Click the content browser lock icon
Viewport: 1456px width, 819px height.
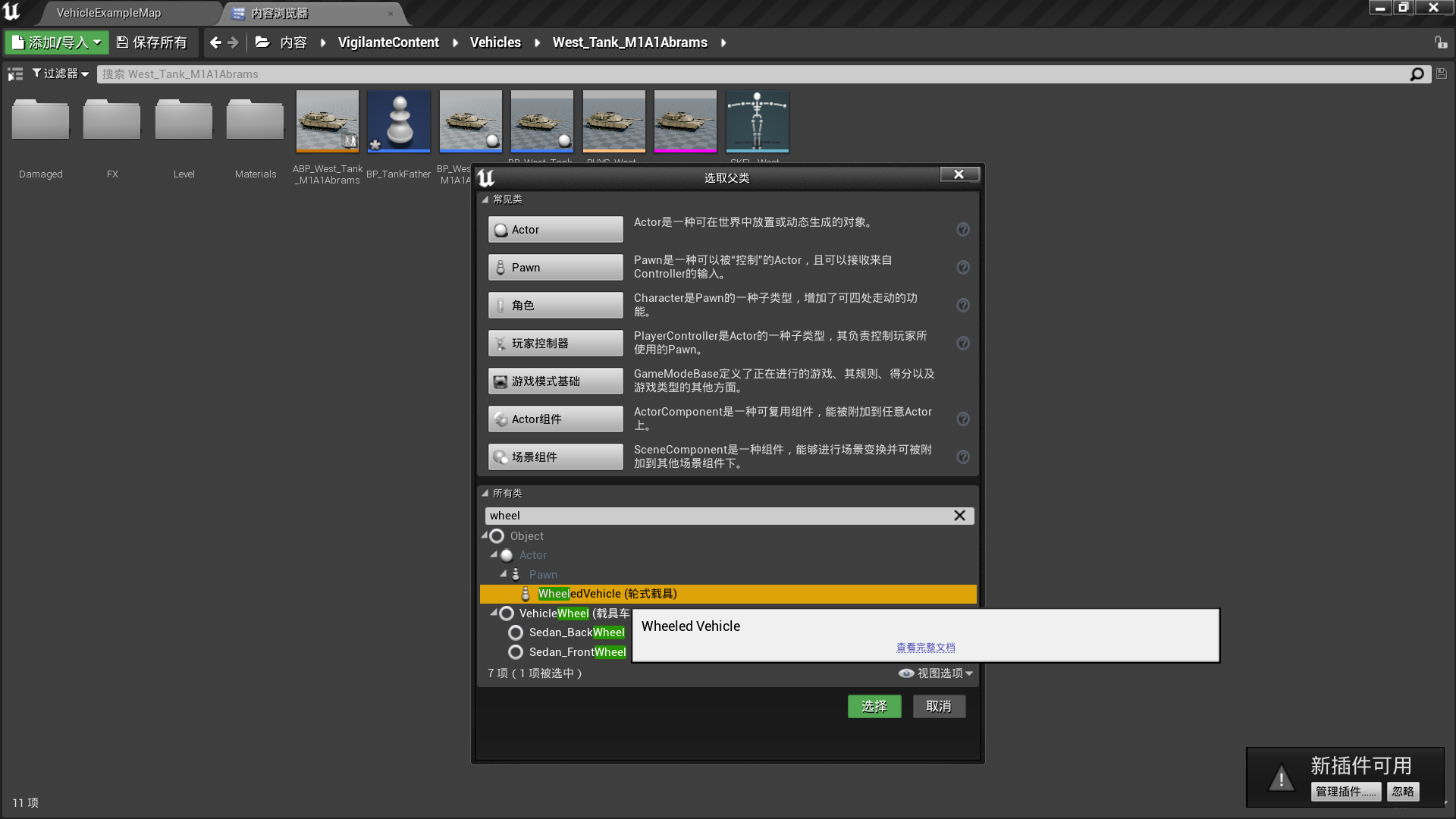pos(1441,42)
